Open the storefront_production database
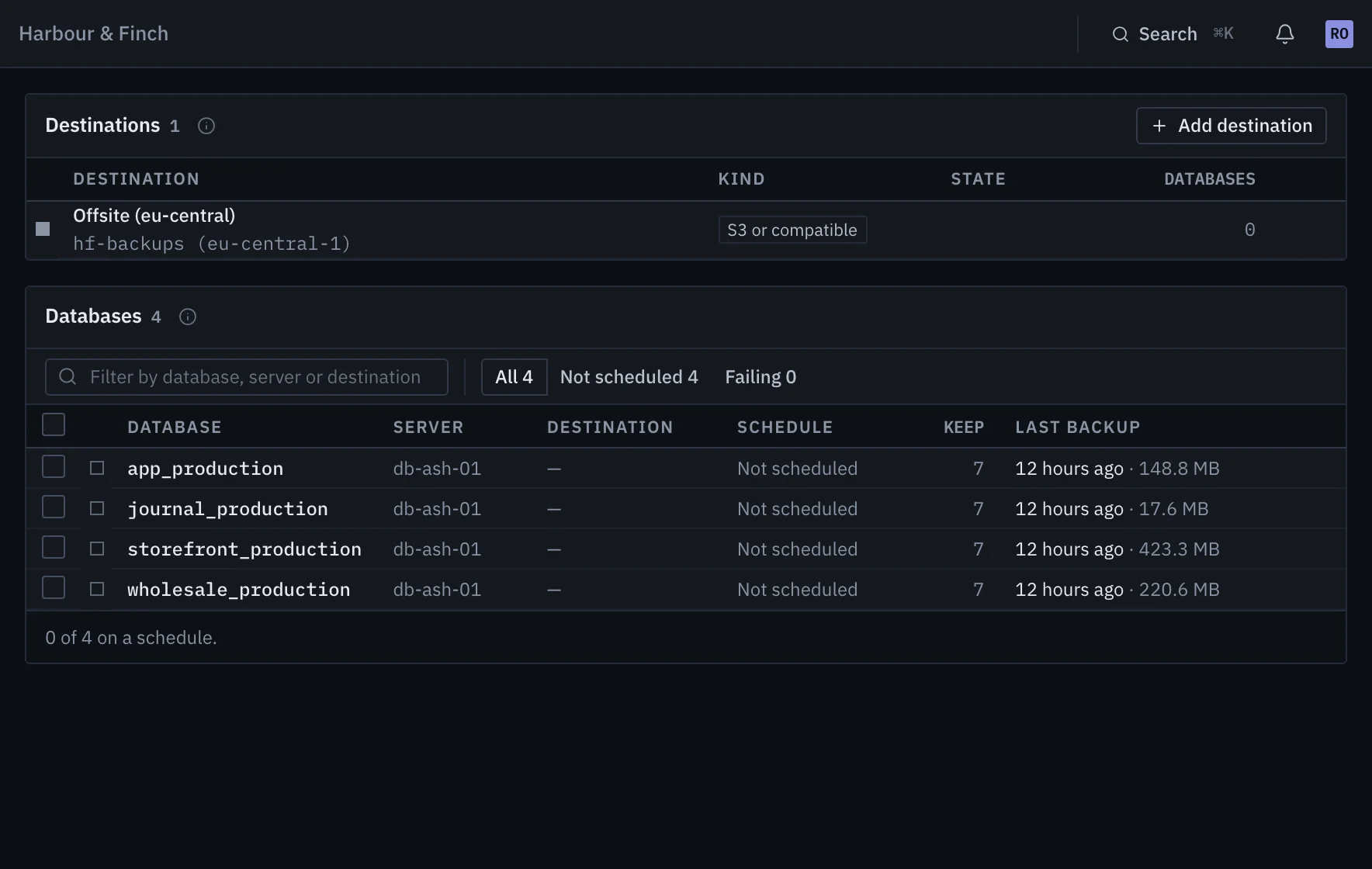The height and width of the screenshot is (869, 1372). [244, 549]
